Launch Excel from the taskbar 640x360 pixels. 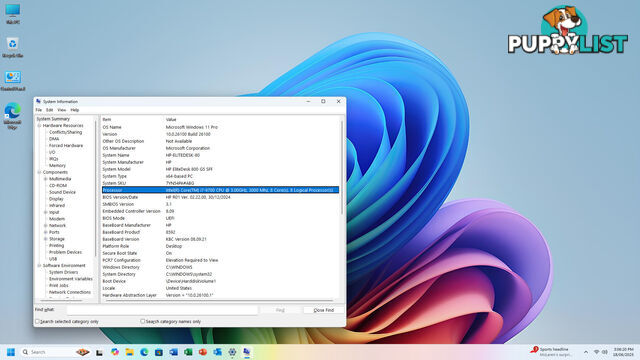point(188,352)
